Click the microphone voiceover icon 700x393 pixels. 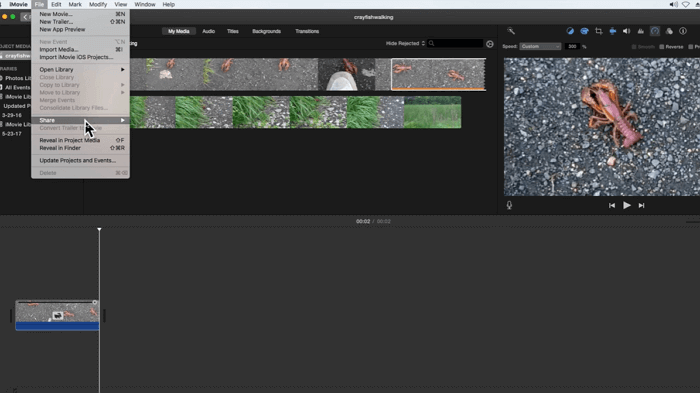509,205
